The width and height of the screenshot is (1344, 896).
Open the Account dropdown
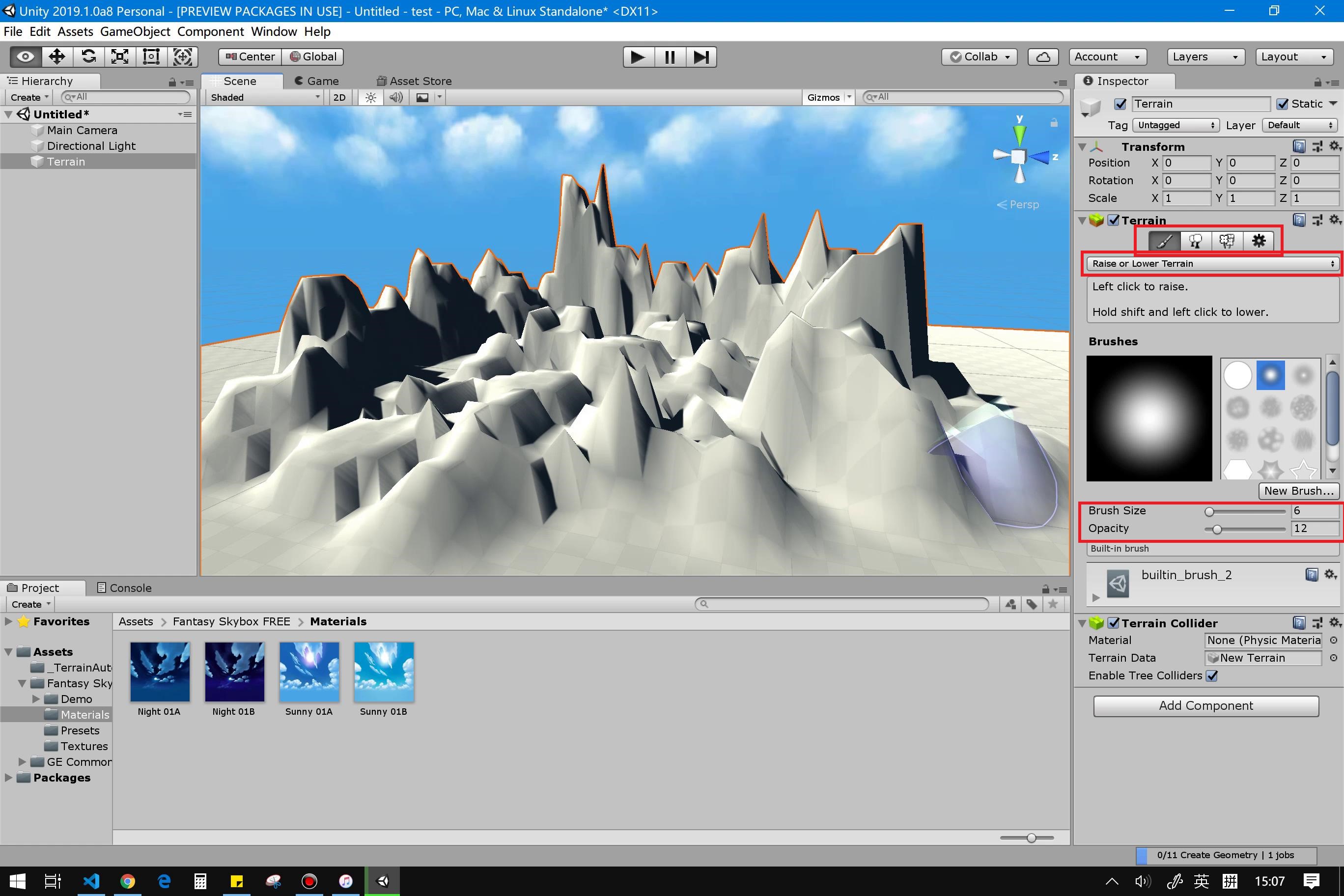click(x=1107, y=56)
